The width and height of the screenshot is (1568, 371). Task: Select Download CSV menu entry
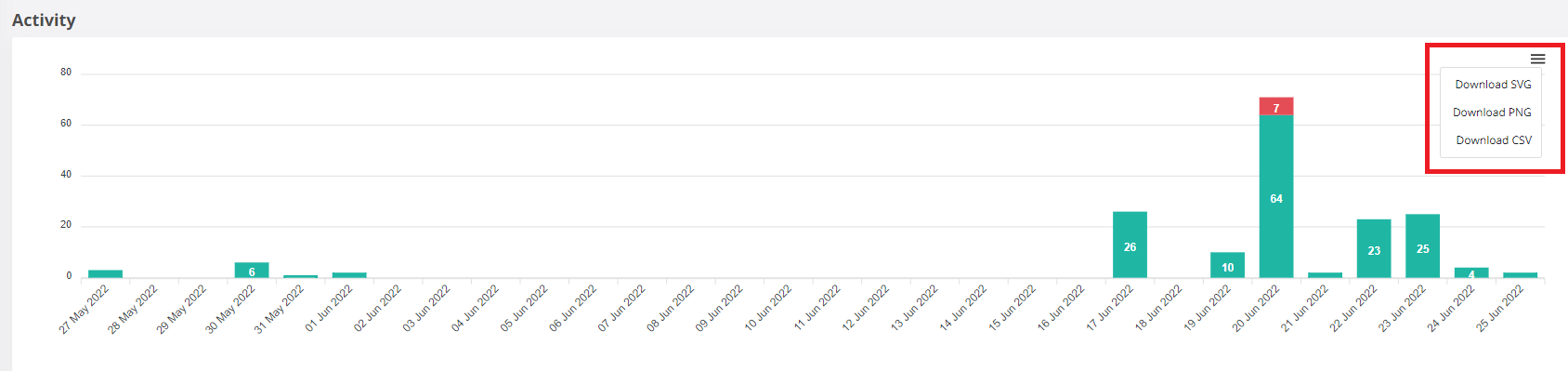pyautogui.click(x=1493, y=140)
